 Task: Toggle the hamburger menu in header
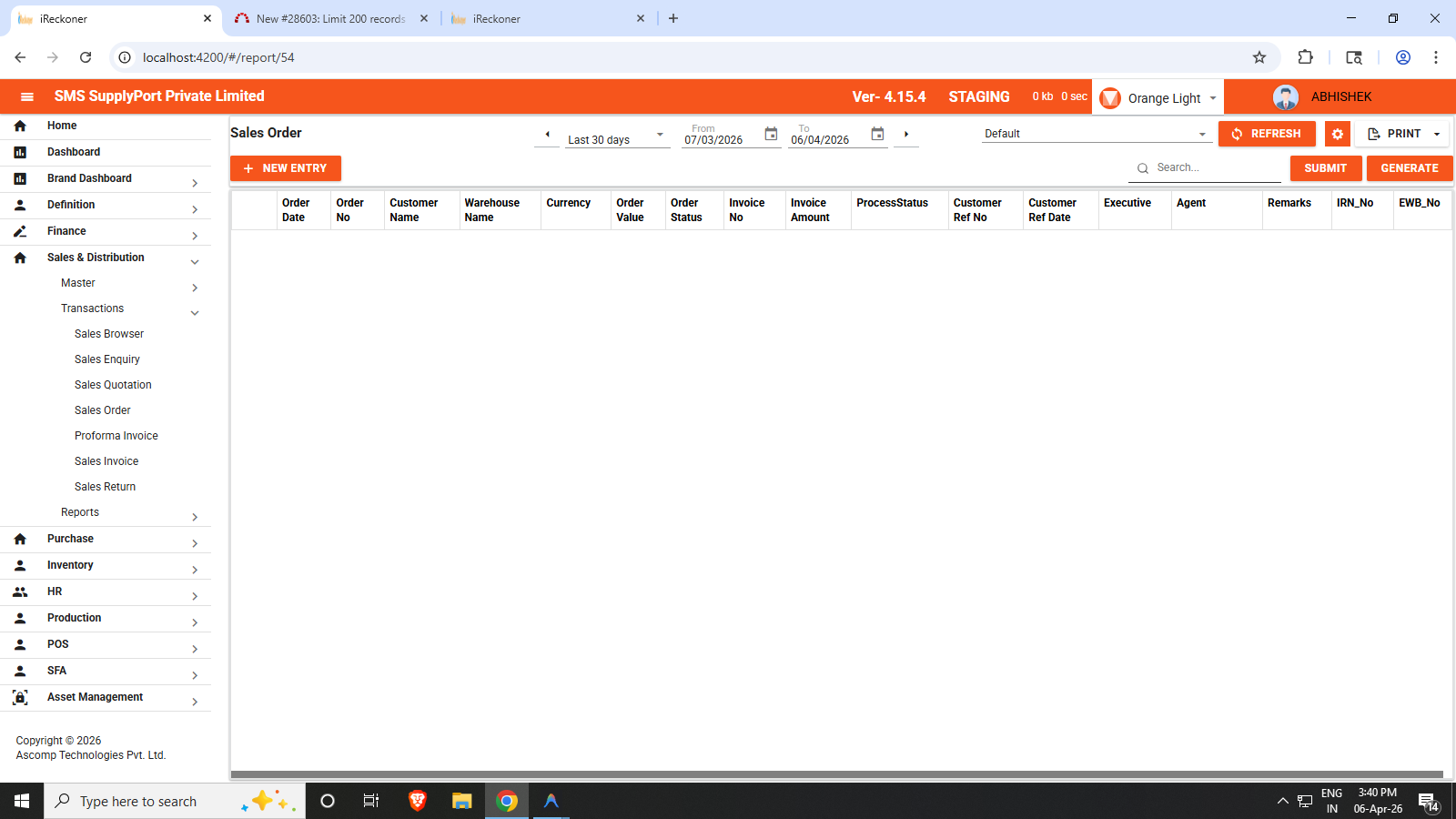tap(26, 96)
